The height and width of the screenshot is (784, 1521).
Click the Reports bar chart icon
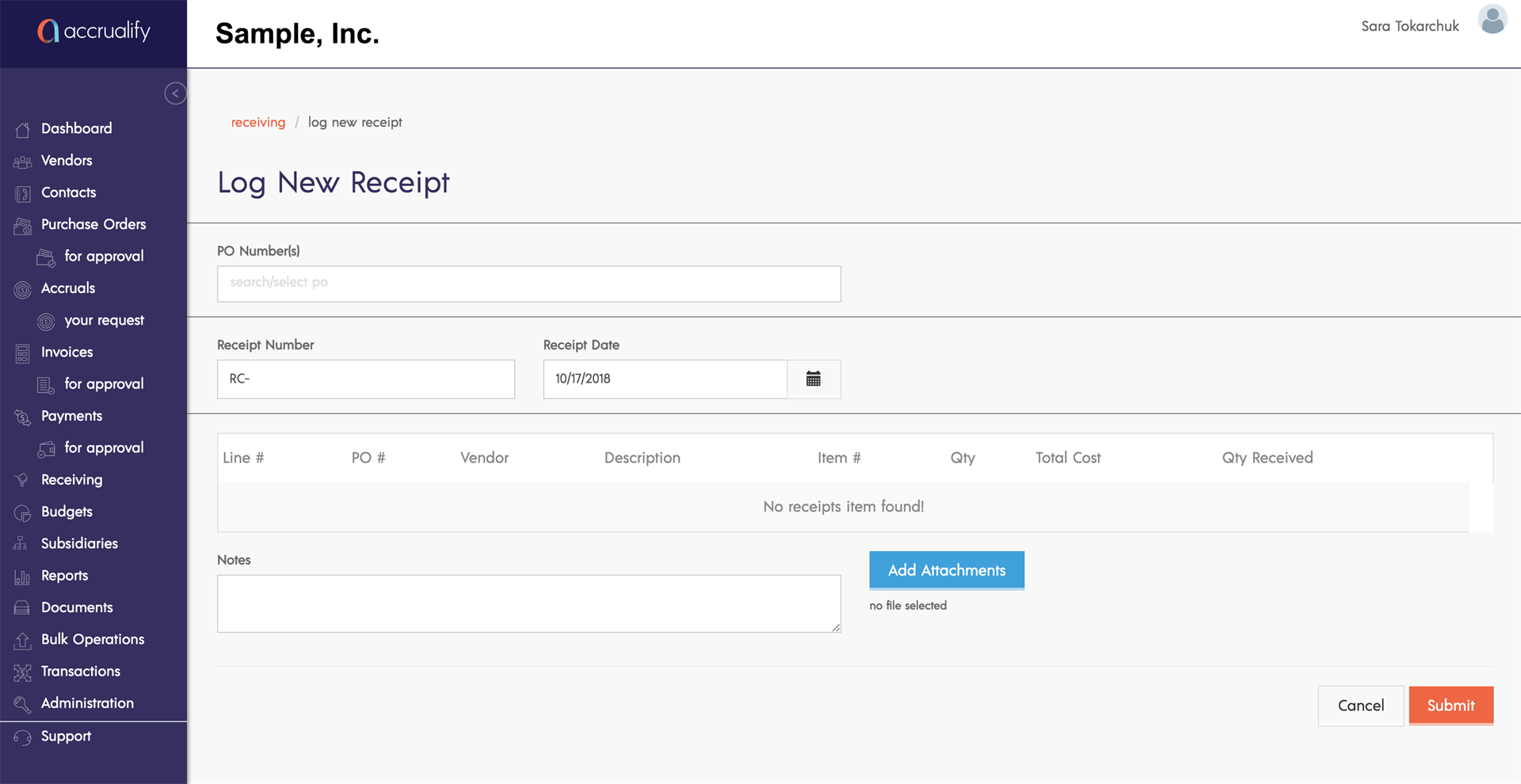(x=22, y=577)
